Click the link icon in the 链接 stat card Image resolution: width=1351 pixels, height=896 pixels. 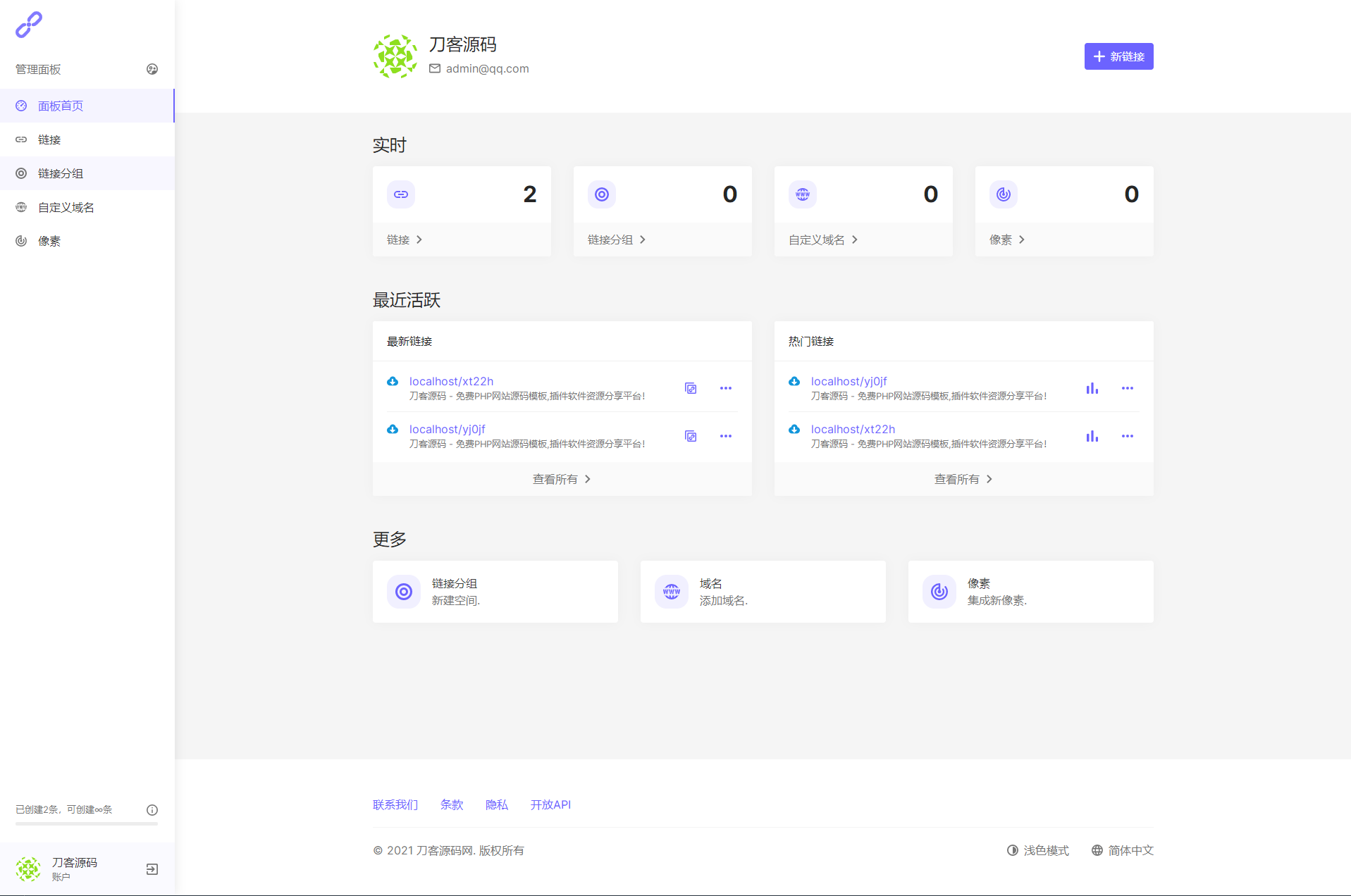[x=401, y=194]
